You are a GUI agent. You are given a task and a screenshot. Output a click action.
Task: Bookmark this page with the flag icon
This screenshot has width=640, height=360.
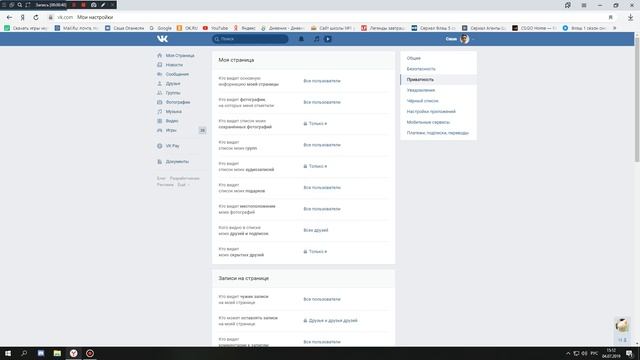coord(611,17)
